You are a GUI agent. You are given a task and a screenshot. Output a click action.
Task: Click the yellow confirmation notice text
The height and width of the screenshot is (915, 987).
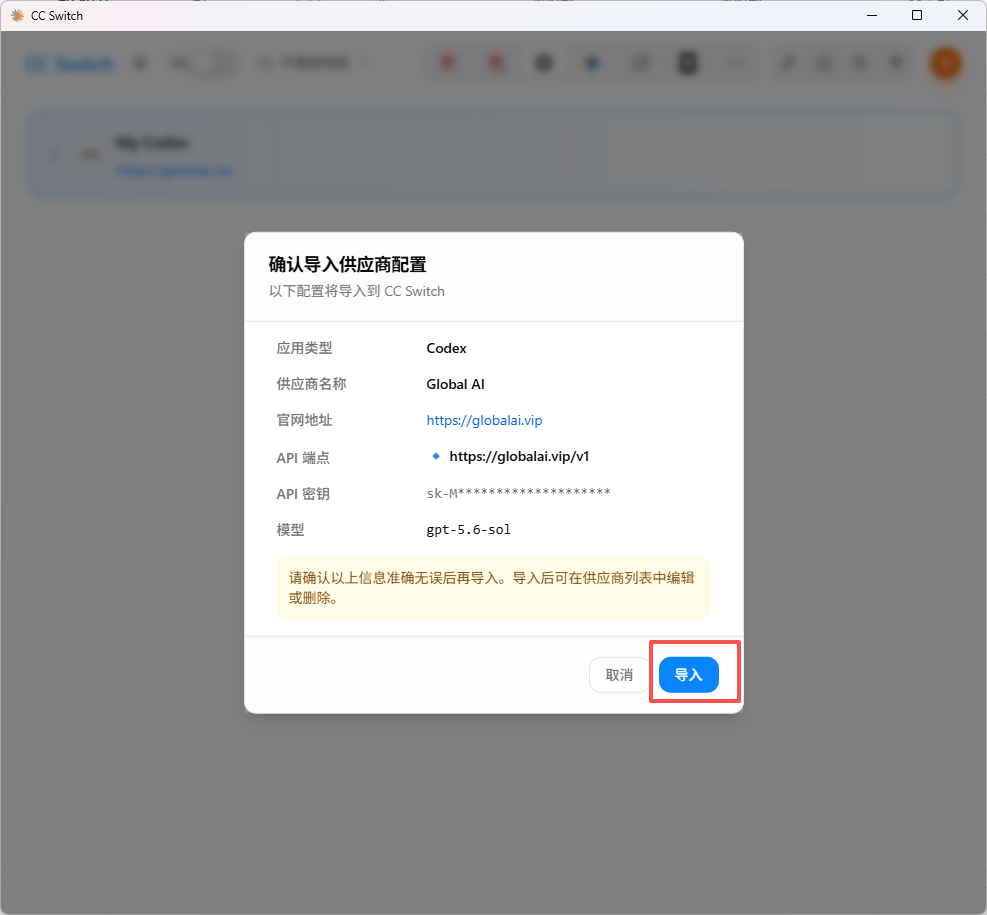pos(492,588)
